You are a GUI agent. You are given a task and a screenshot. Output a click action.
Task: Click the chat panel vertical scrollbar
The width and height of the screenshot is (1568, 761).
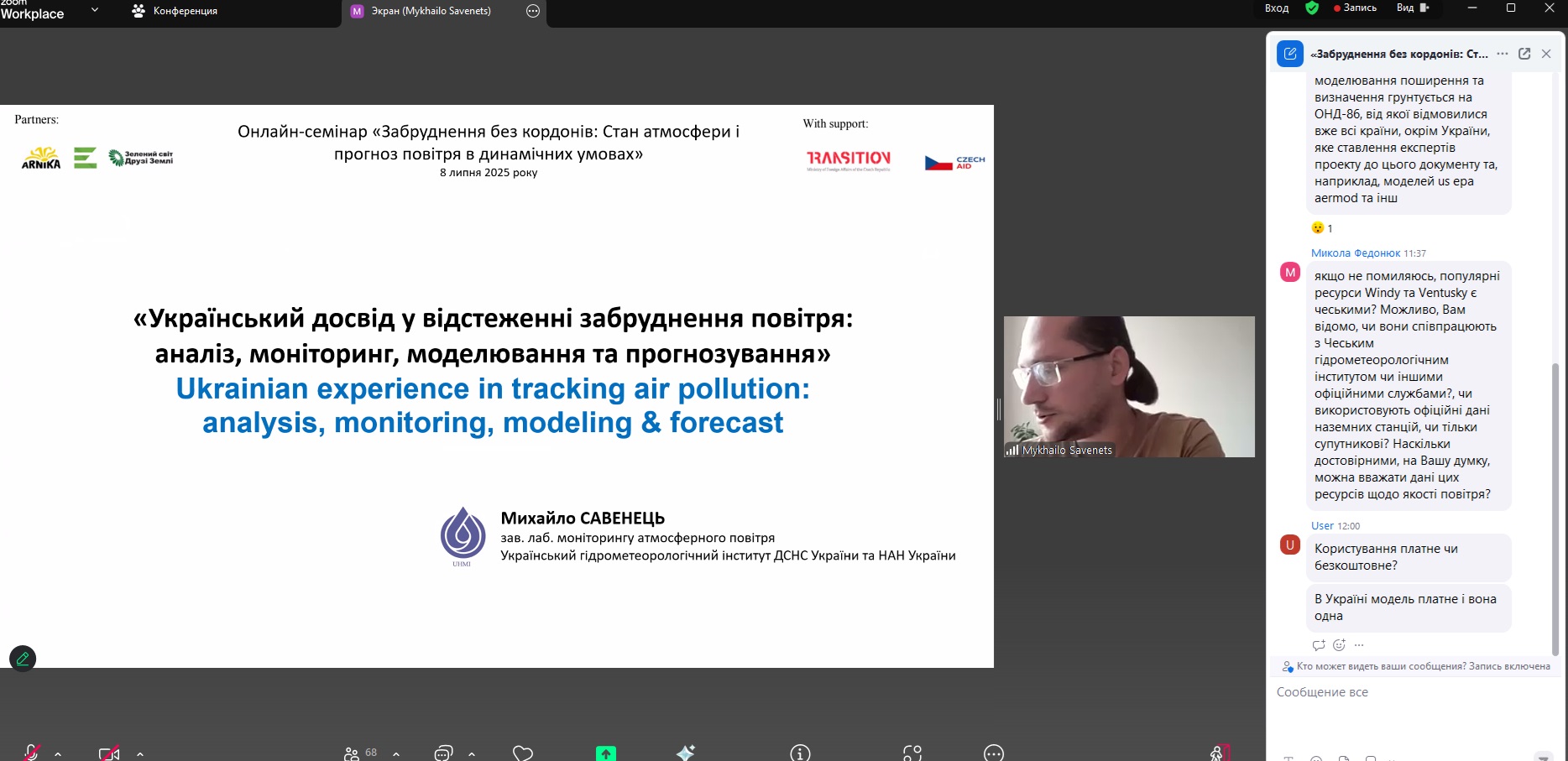[x=1555, y=503]
